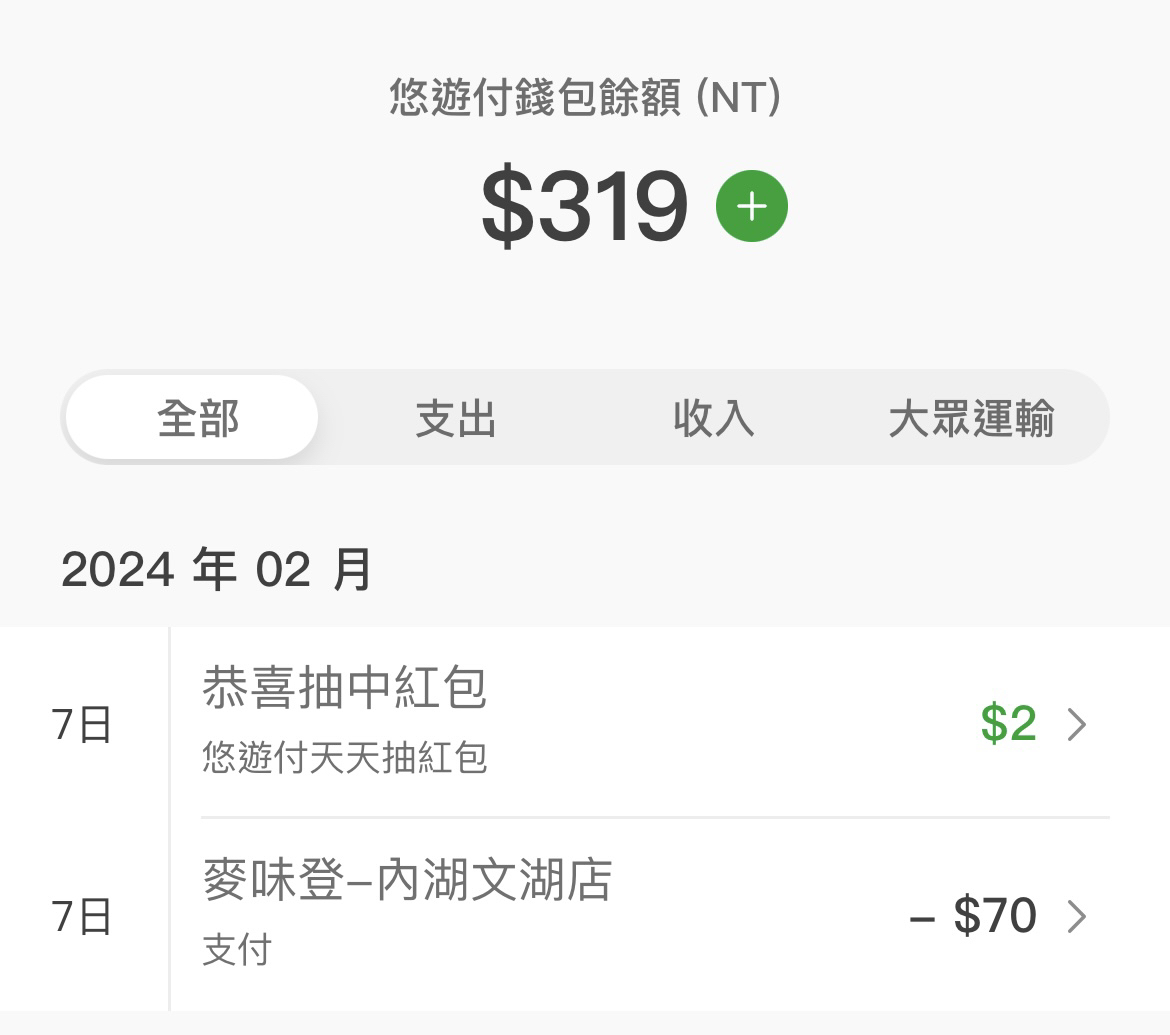Open the chevron beside – $70

coord(1077,916)
